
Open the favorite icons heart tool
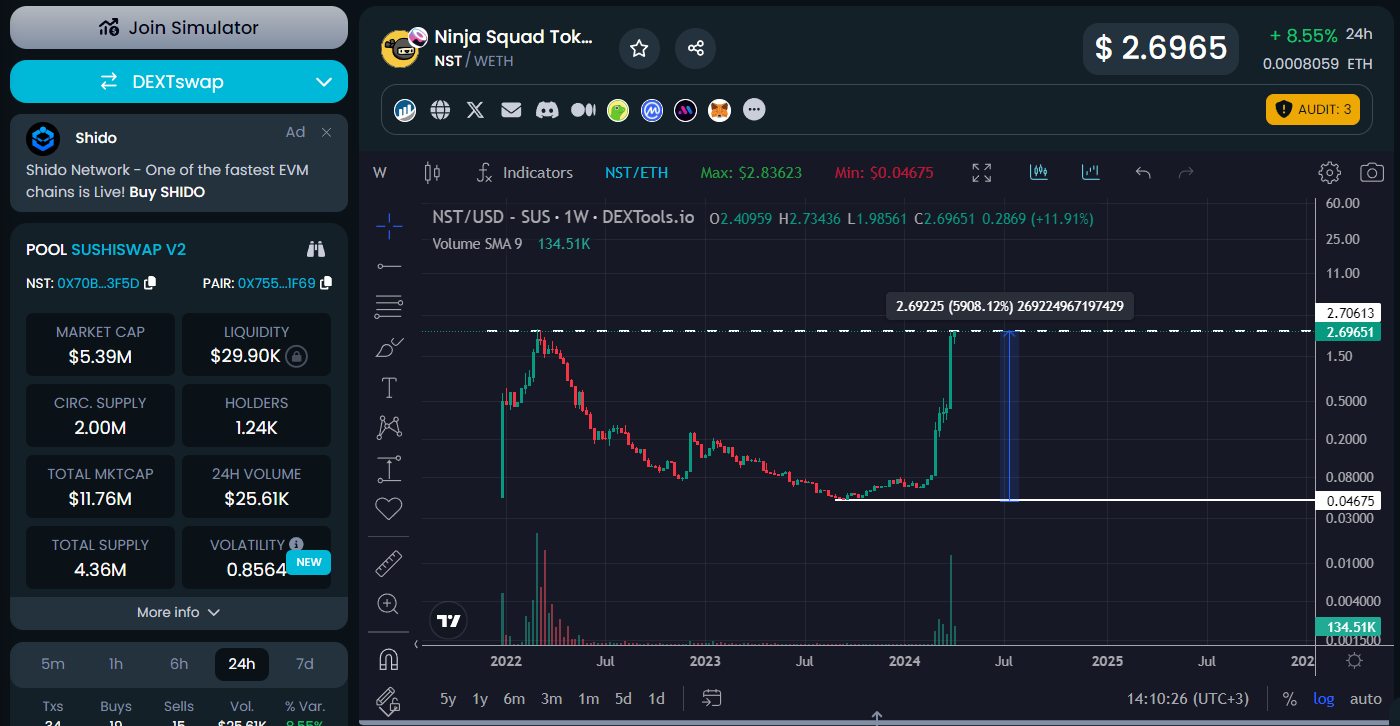389,509
